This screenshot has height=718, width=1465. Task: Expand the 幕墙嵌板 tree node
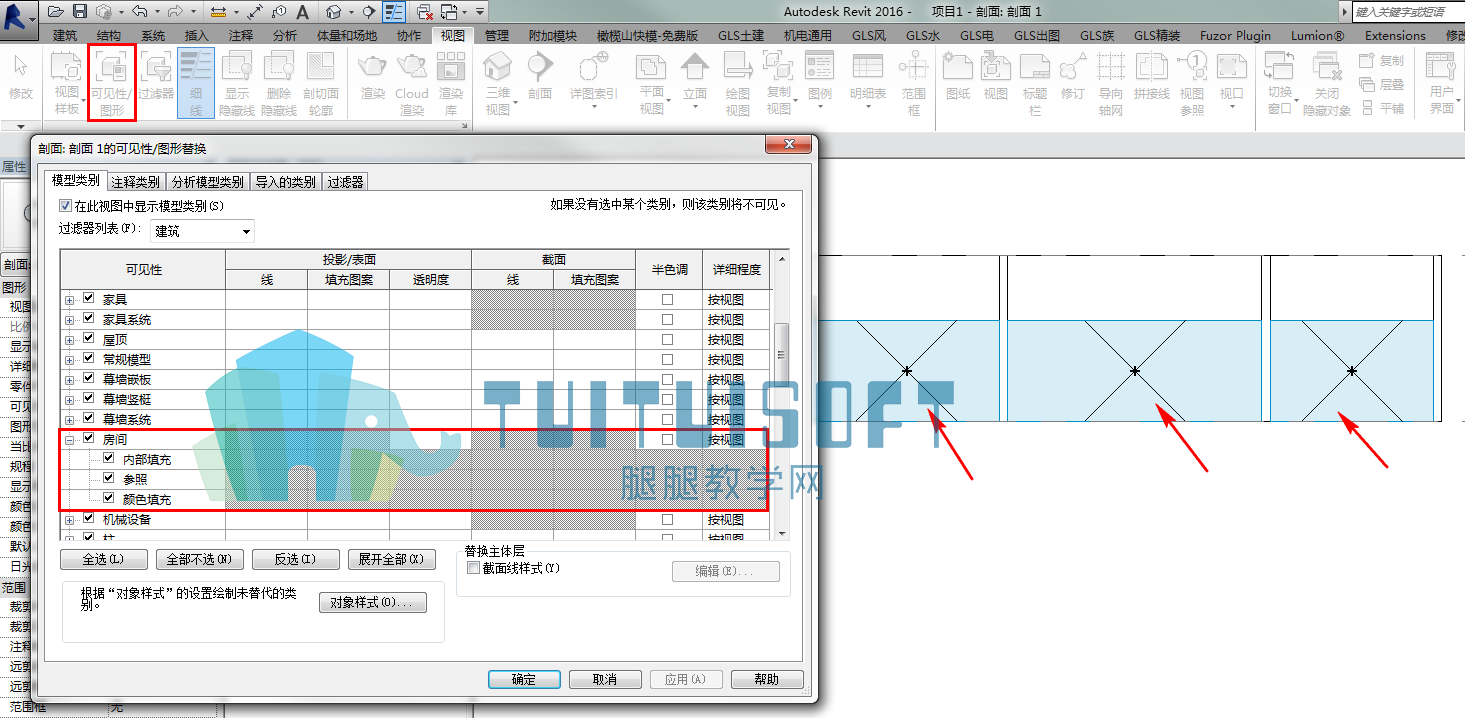tap(70, 380)
